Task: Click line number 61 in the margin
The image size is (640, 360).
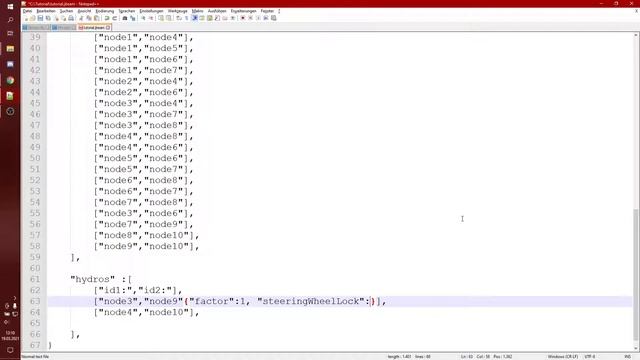Action: coord(35,279)
